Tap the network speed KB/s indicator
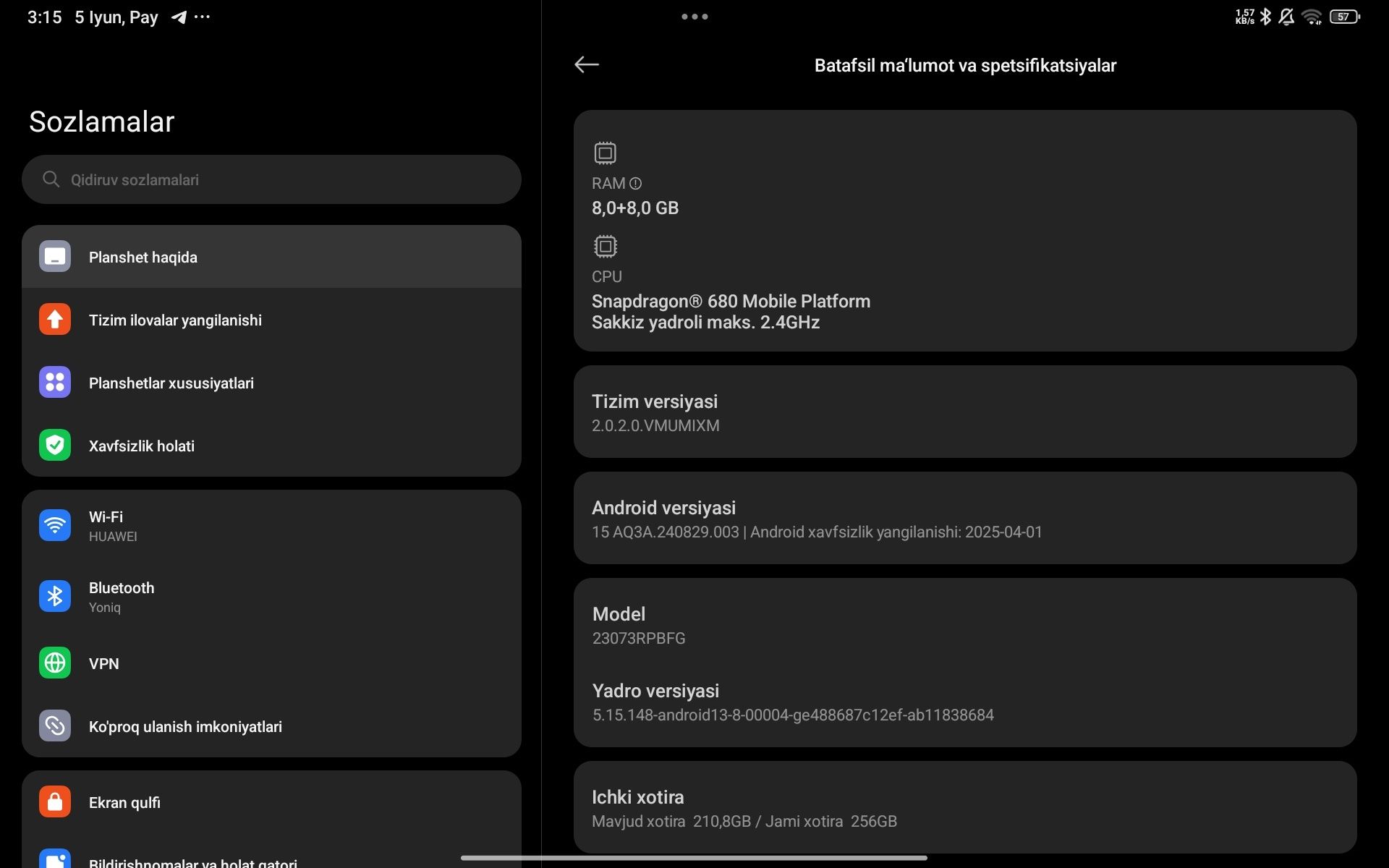Screen dimensions: 1389x868 1244,17
